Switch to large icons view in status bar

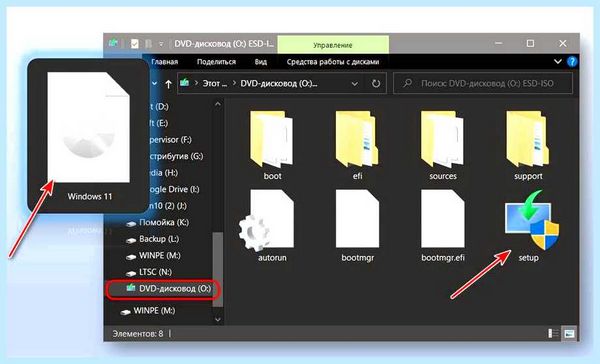[569, 333]
